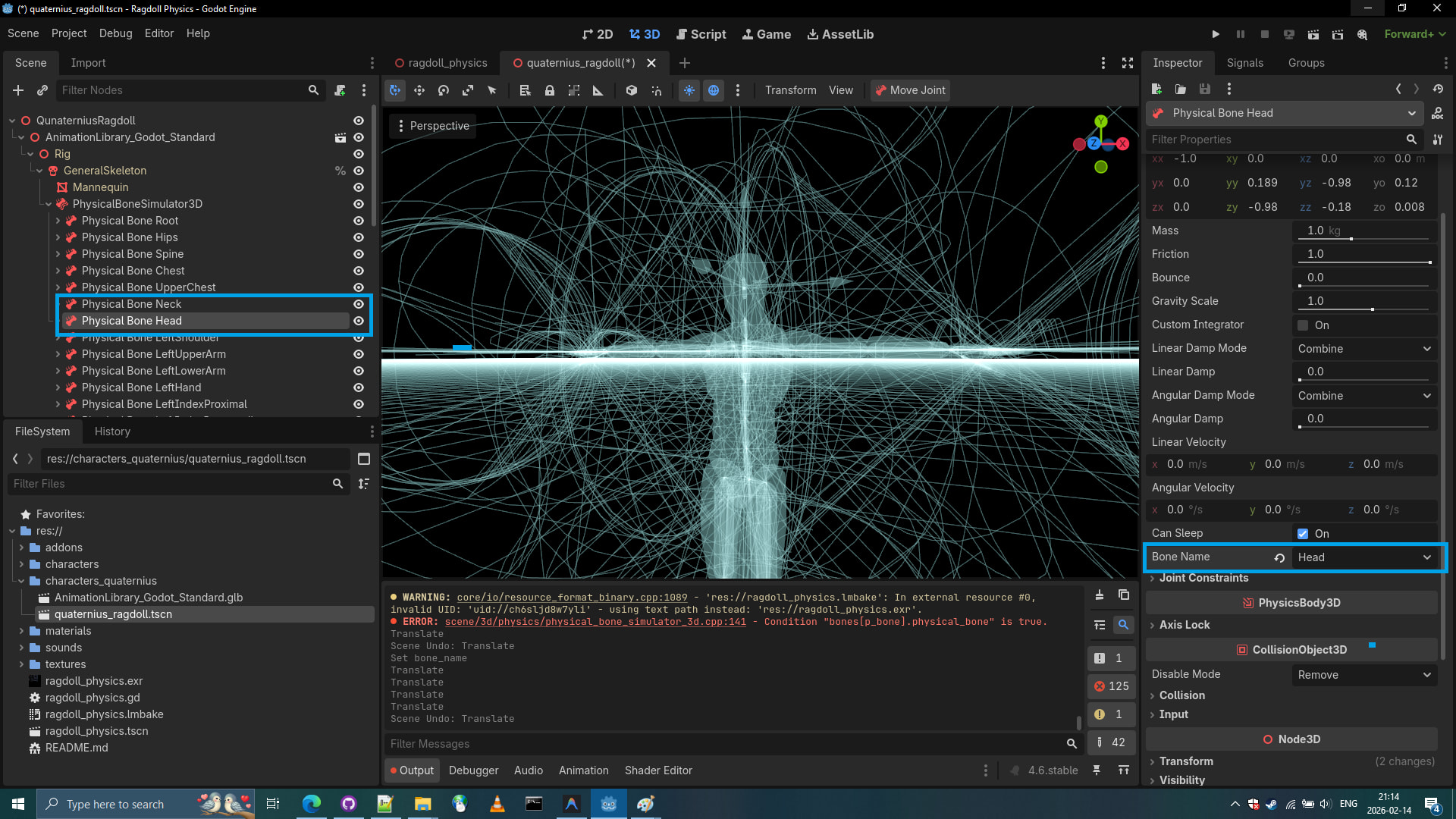Click the Scale mode tool icon
The width and height of the screenshot is (1456, 819).
click(x=468, y=90)
